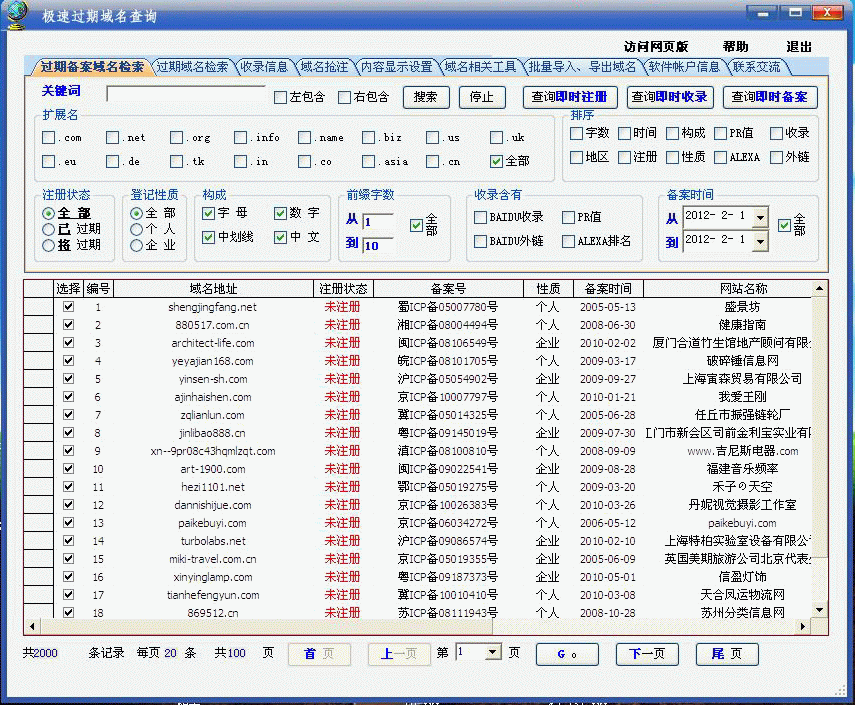The height and width of the screenshot is (705, 855).
Task: Click 访问网页版 menu item
Action: coord(655,46)
